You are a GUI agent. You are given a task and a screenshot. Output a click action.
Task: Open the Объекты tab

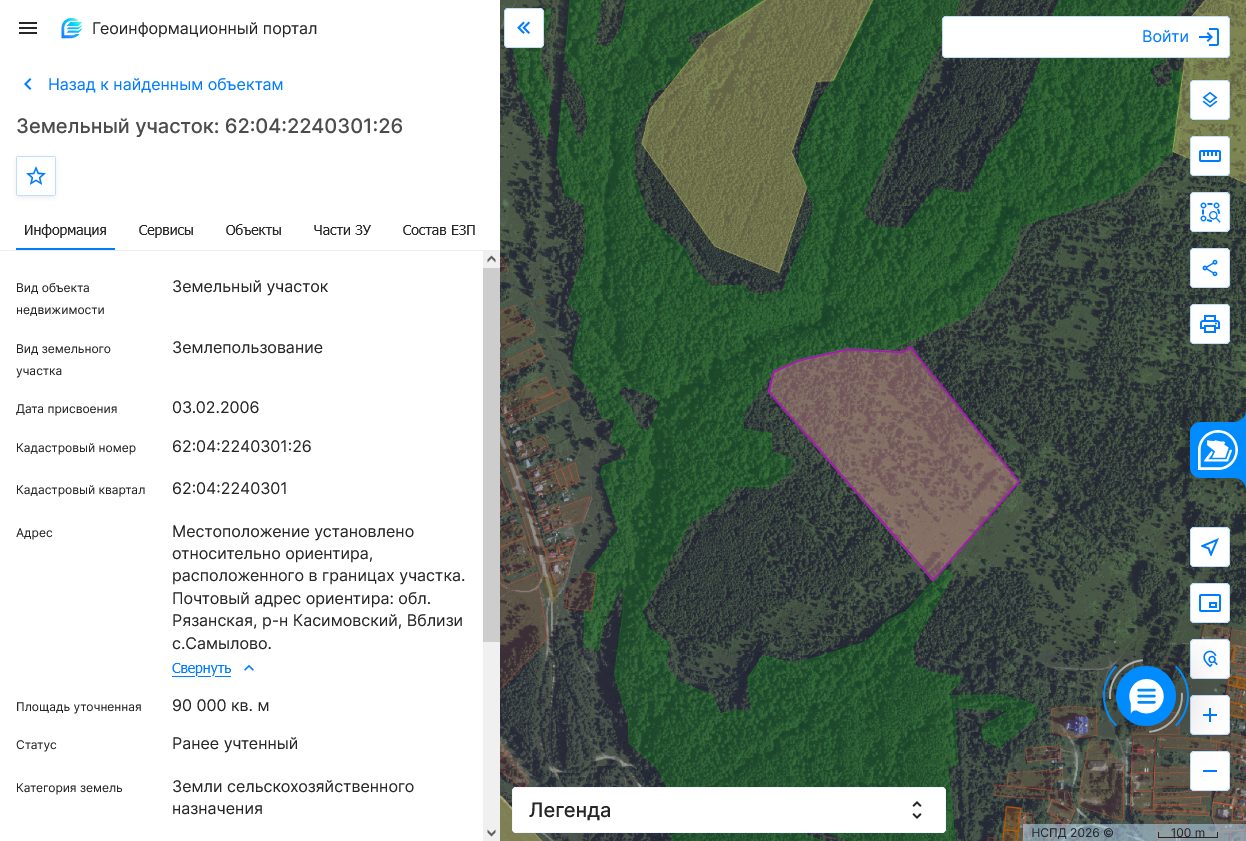coord(253,230)
